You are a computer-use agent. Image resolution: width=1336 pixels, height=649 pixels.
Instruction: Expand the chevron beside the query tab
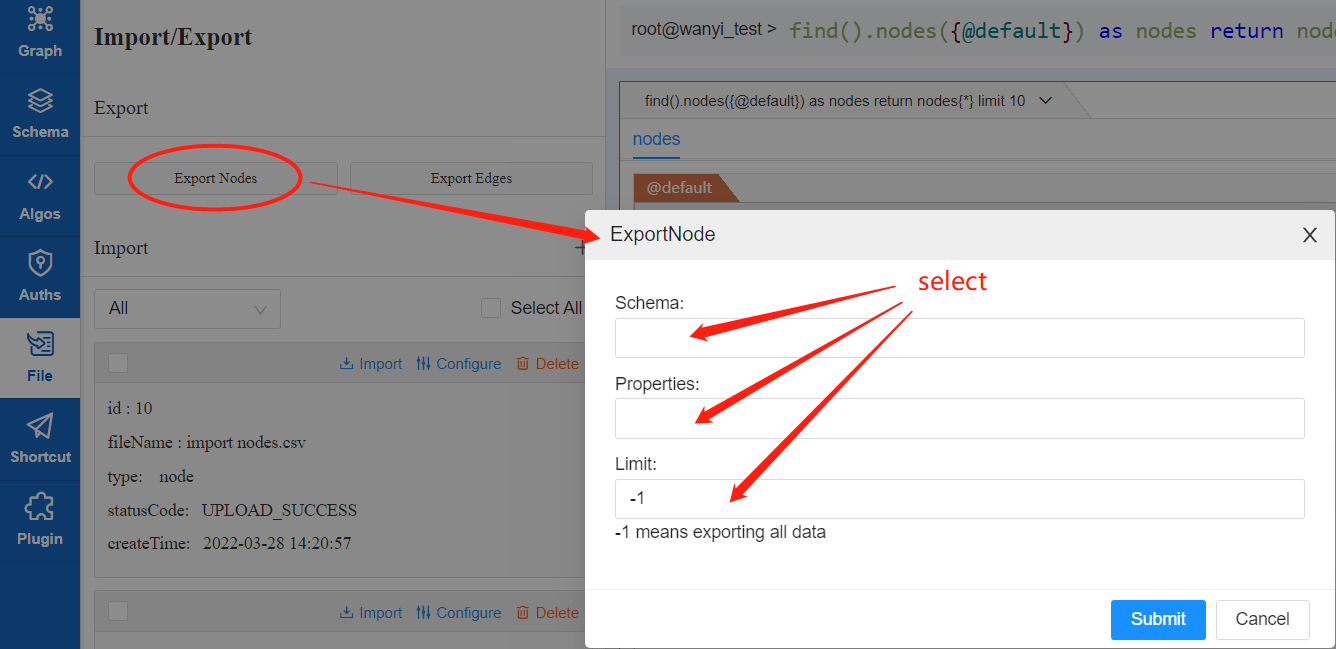[1046, 101]
